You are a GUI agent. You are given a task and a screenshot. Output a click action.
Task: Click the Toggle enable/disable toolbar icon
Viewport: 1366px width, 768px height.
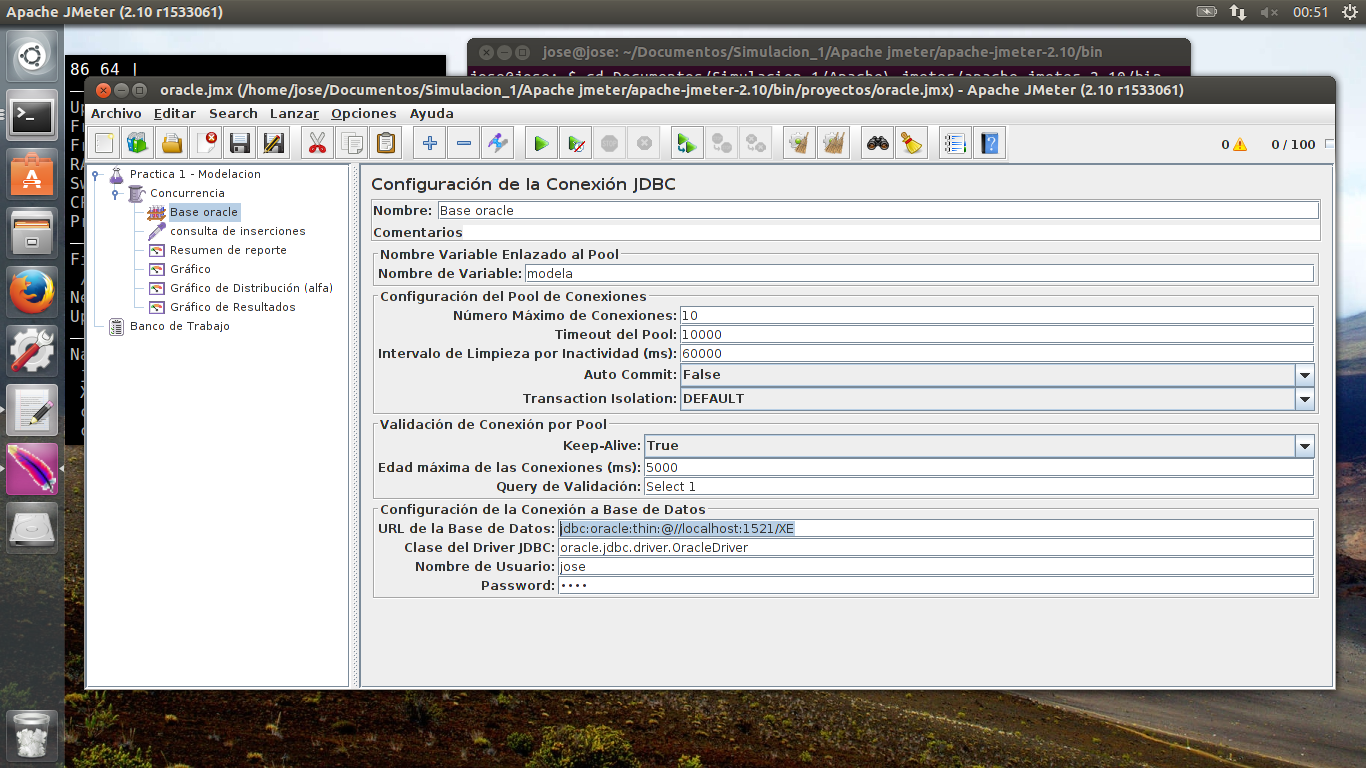[x=498, y=144]
